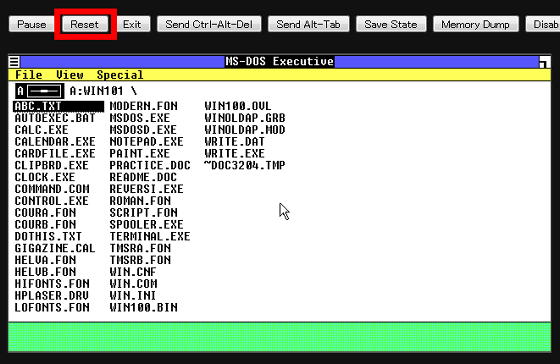560x364 pixels.
Task: Click Send Alt-Tab button
Action: [x=309, y=24]
